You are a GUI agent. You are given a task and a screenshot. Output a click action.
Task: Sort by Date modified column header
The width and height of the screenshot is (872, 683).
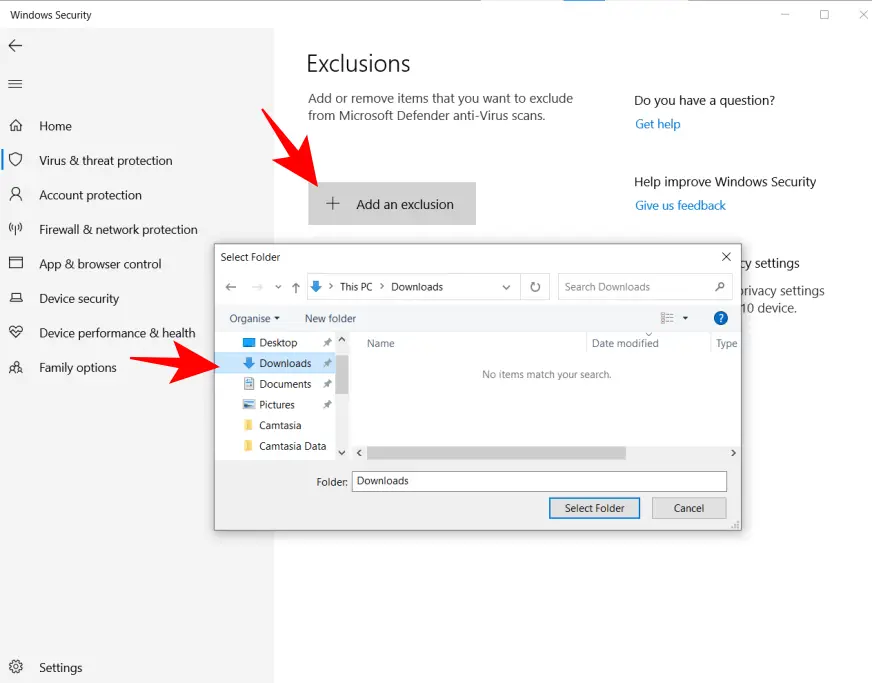[x=625, y=343]
